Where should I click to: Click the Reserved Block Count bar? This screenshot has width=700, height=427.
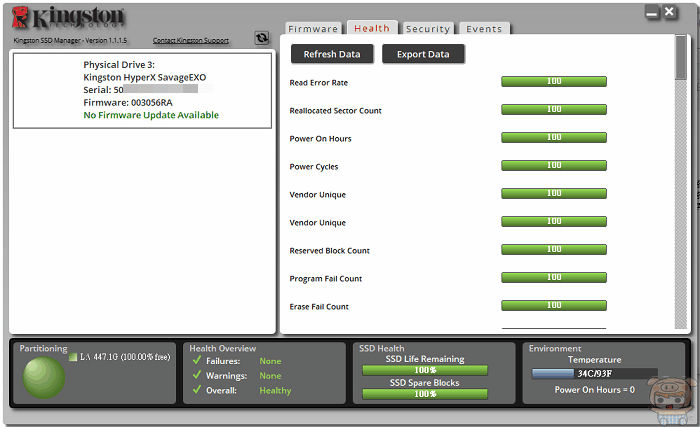554,249
